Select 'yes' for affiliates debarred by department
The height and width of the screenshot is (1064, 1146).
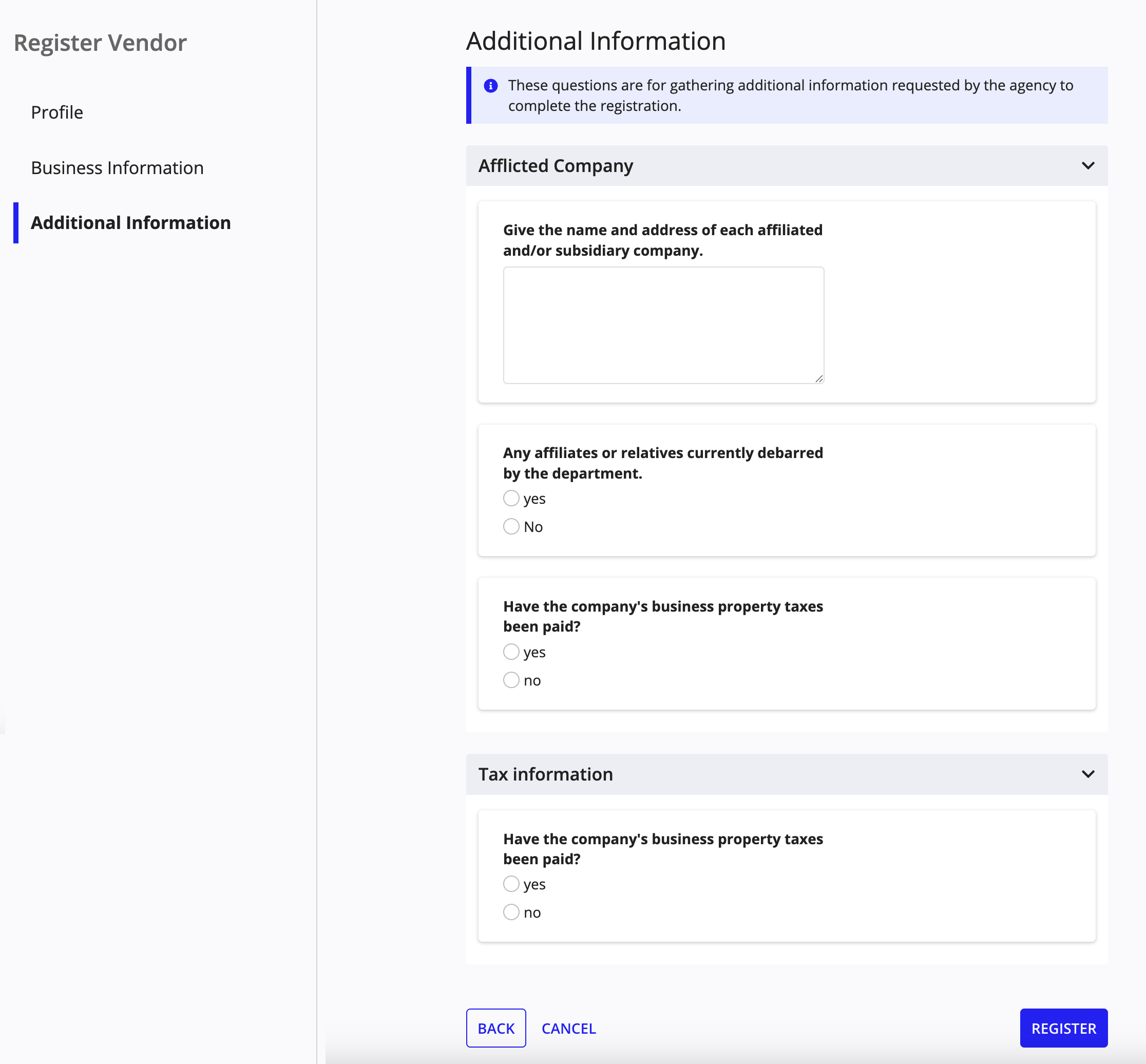click(x=511, y=498)
